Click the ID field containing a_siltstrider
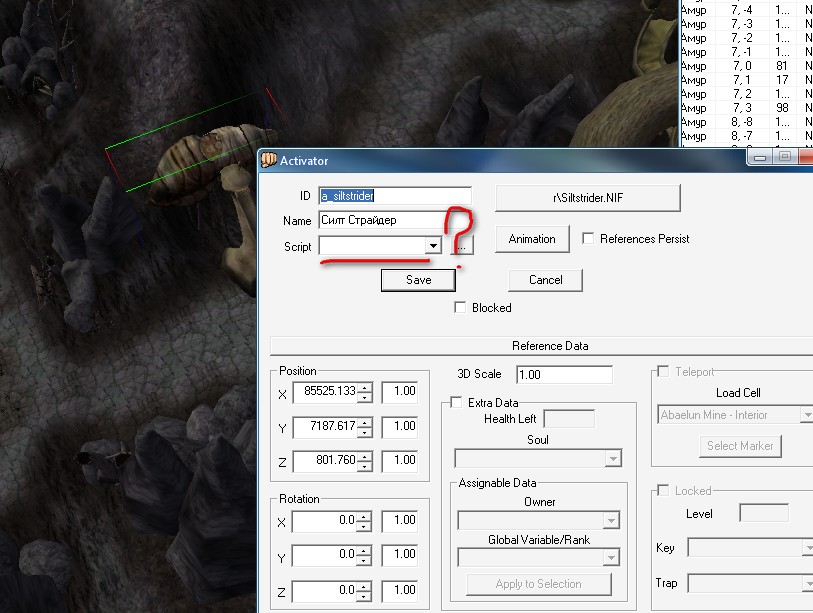The width and height of the screenshot is (813, 613). [395, 196]
